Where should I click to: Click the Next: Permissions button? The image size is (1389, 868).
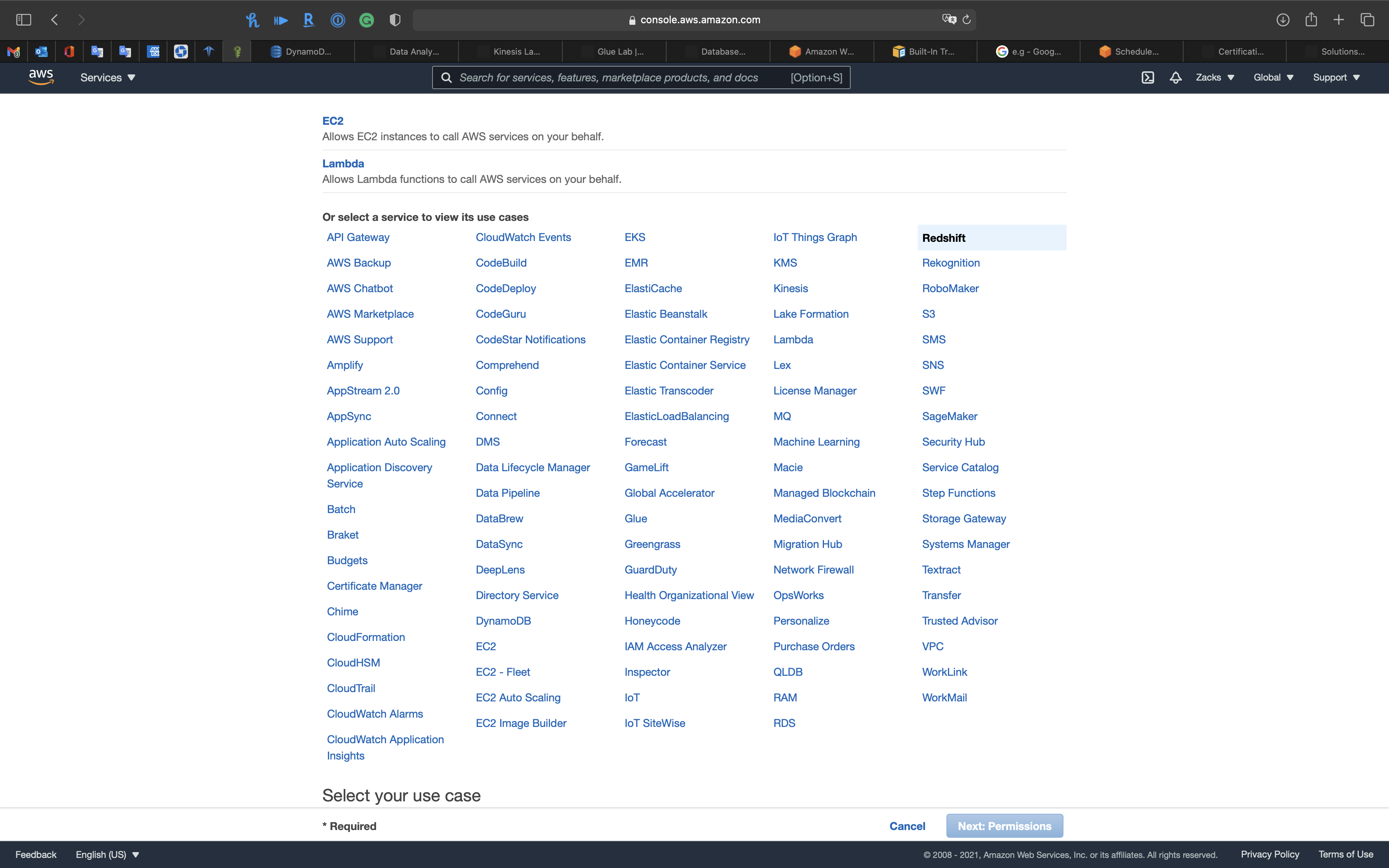(1005, 826)
